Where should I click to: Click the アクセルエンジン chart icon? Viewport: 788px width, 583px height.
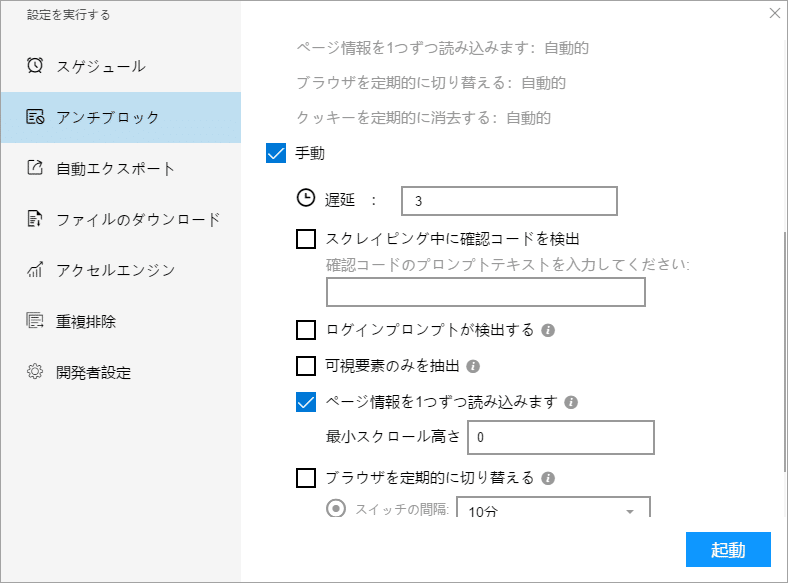(35, 270)
